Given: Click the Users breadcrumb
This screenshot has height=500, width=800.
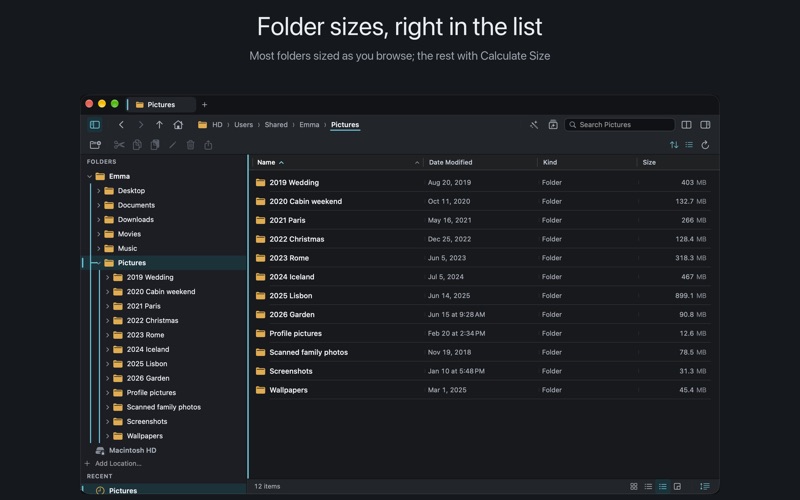Looking at the screenshot, I should pyautogui.click(x=243, y=124).
